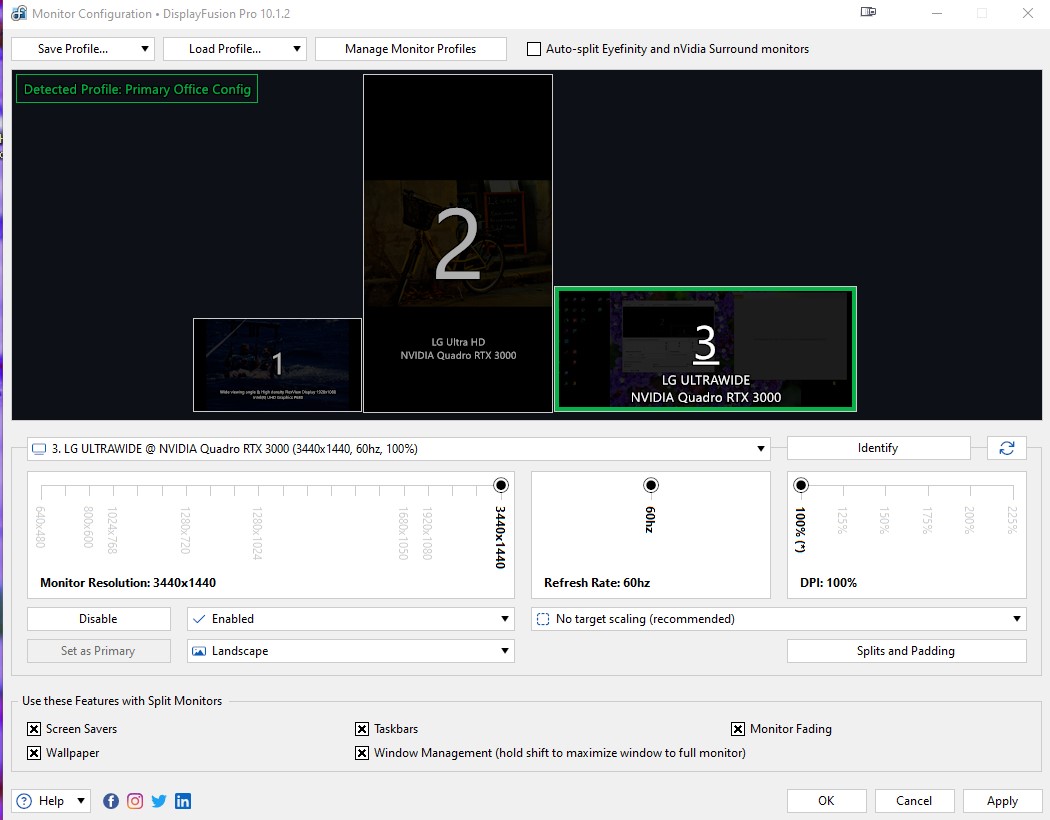
Task: Click the Splits and Padding button
Action: (x=906, y=651)
